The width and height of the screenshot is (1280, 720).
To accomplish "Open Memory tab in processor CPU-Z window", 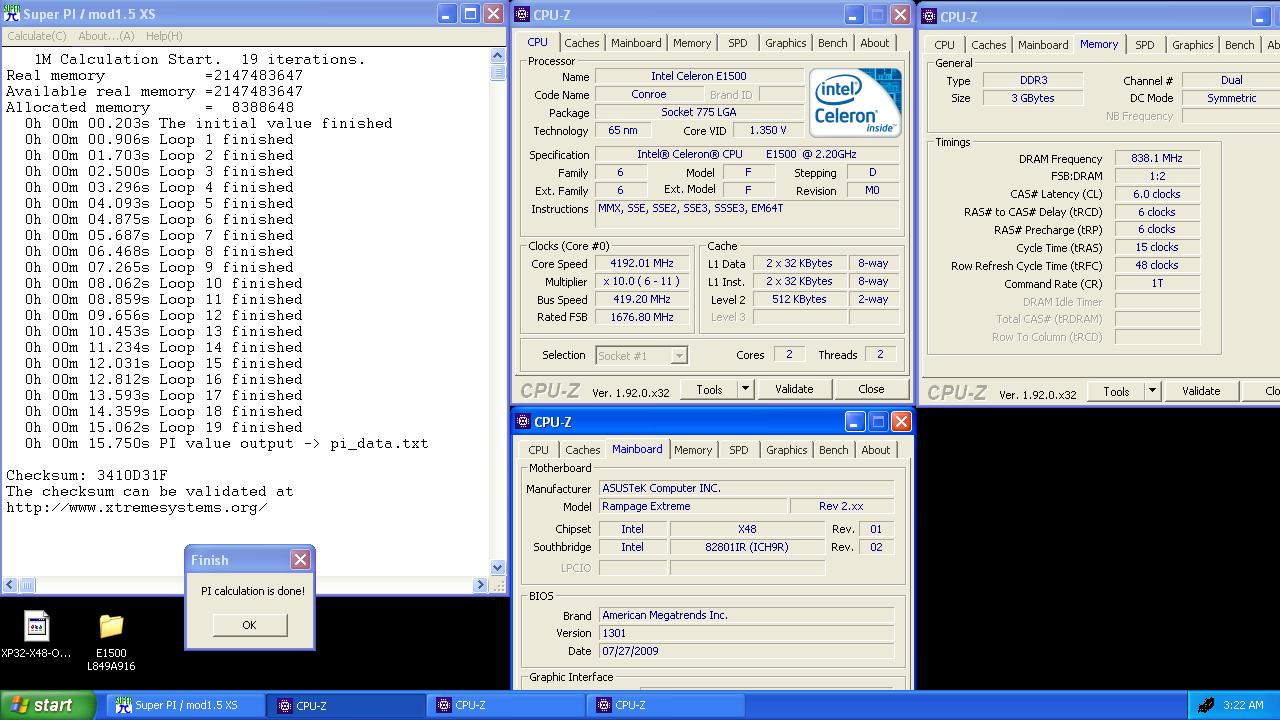I will pos(692,43).
